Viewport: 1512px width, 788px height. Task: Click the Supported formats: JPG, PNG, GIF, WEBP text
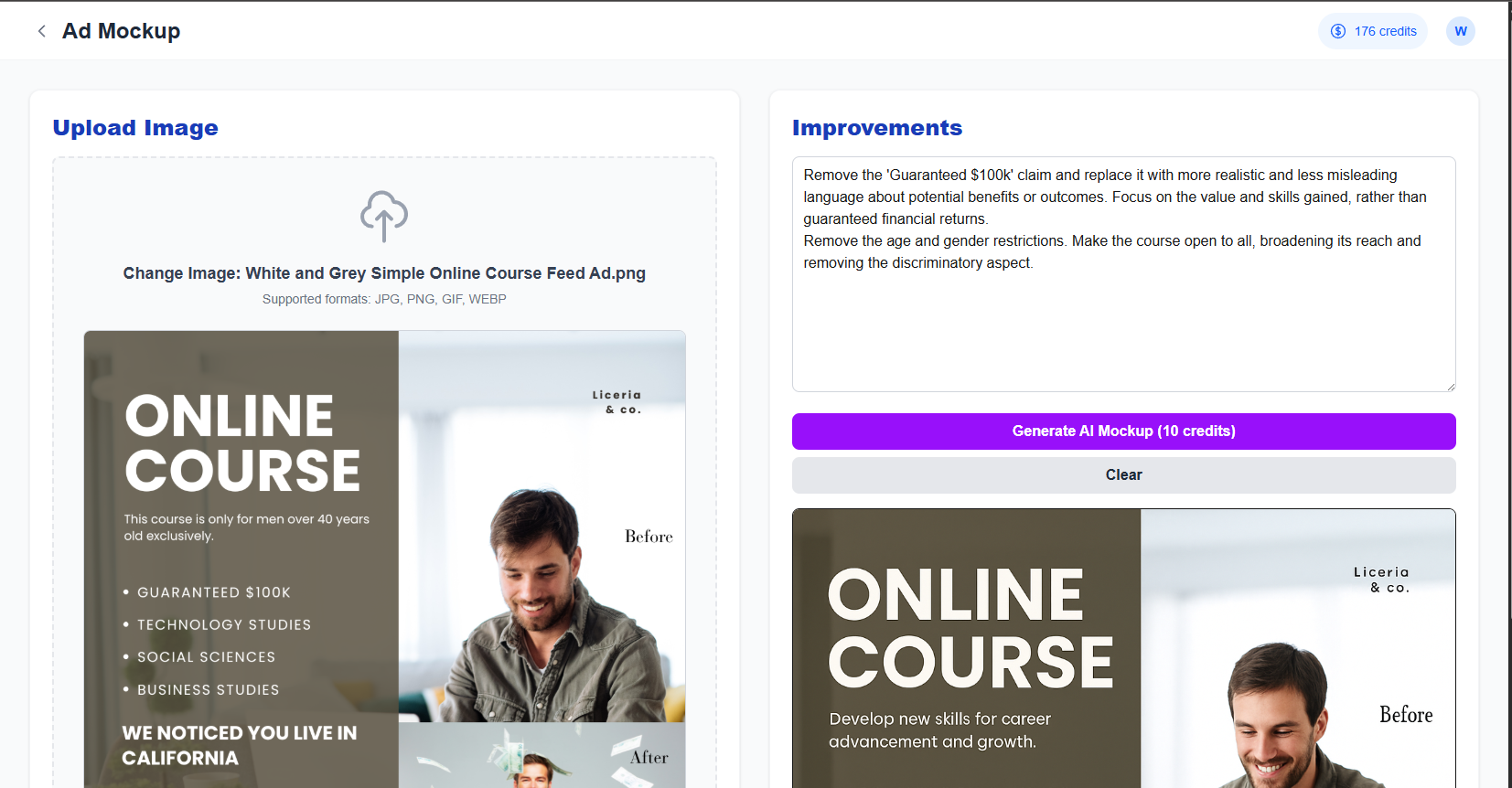point(384,299)
